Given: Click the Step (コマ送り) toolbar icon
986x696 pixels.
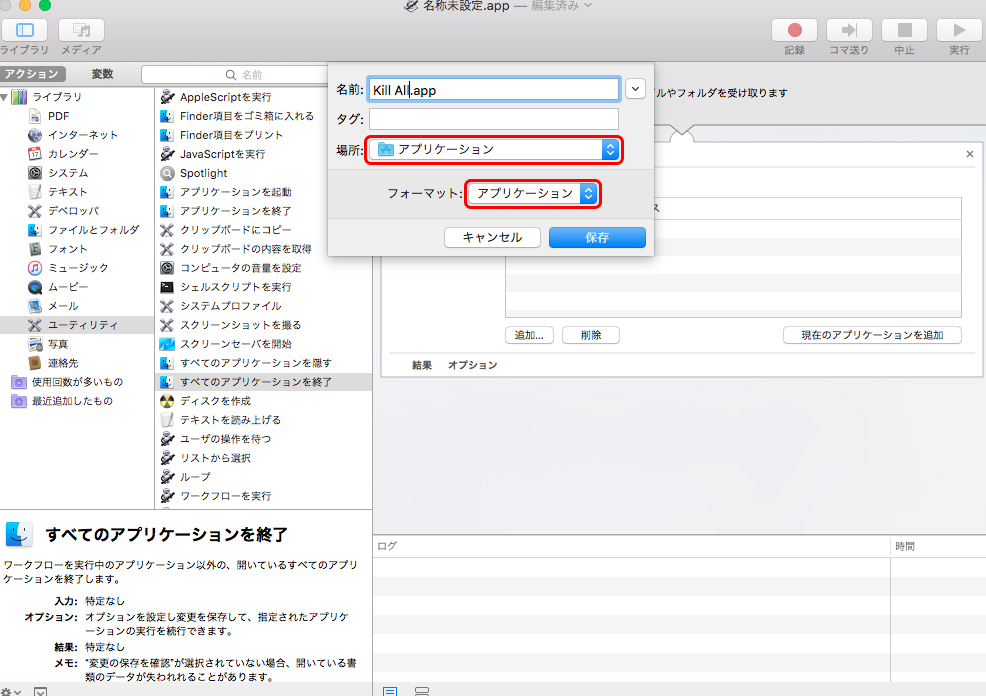Looking at the screenshot, I should pos(849,31).
